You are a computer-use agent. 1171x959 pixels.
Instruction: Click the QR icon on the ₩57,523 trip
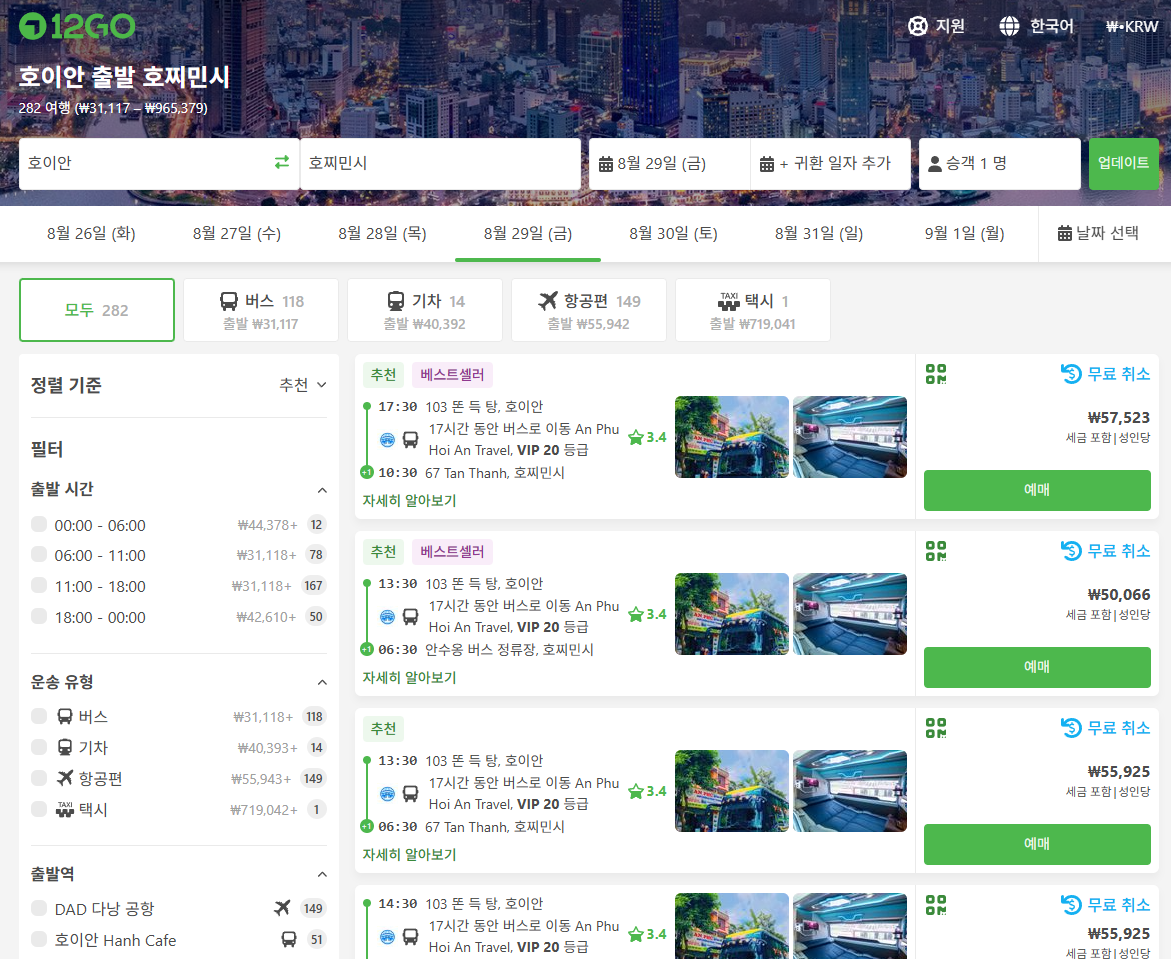pos(935,373)
